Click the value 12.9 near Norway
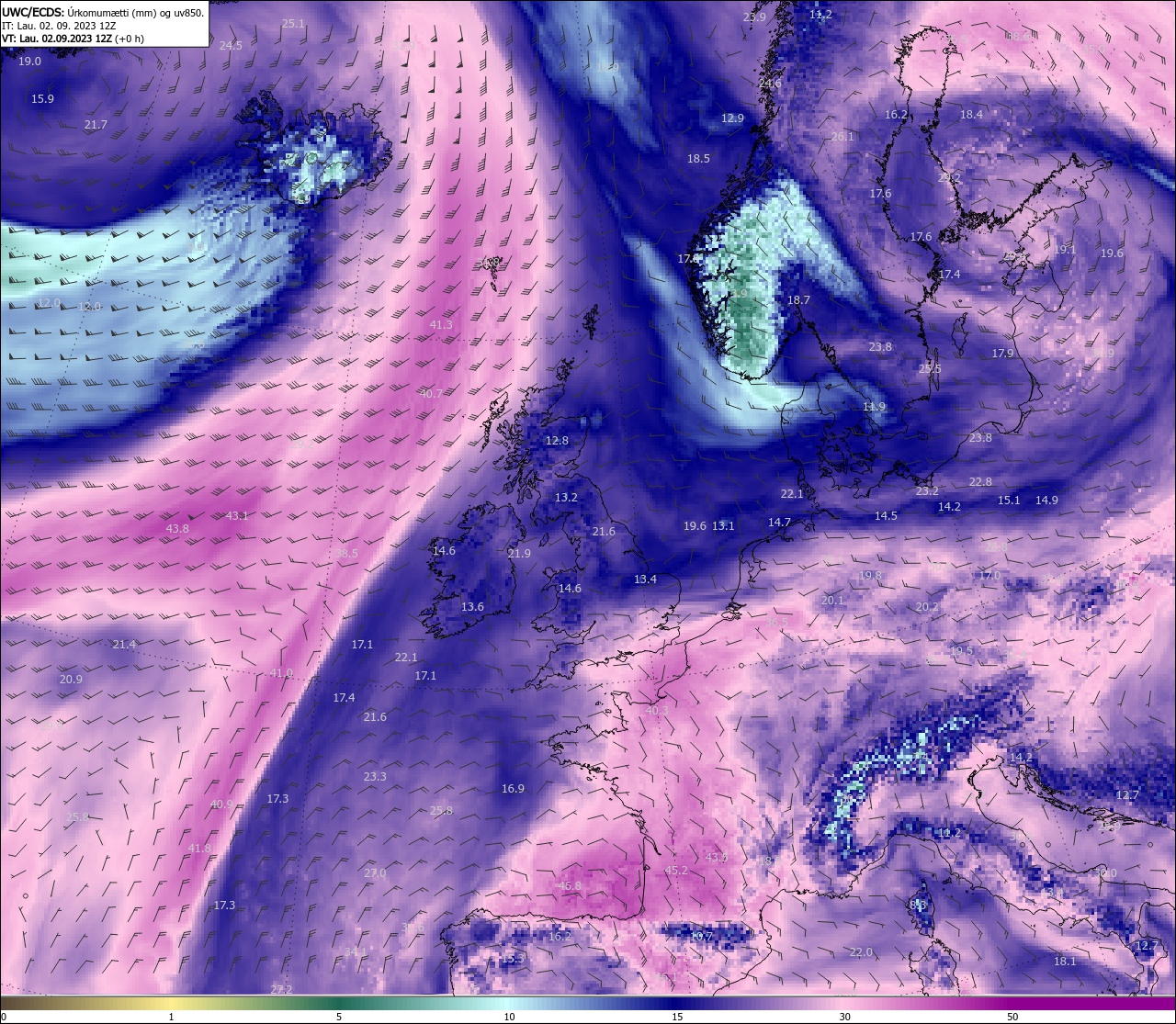The image size is (1176, 1024). pyautogui.click(x=732, y=118)
